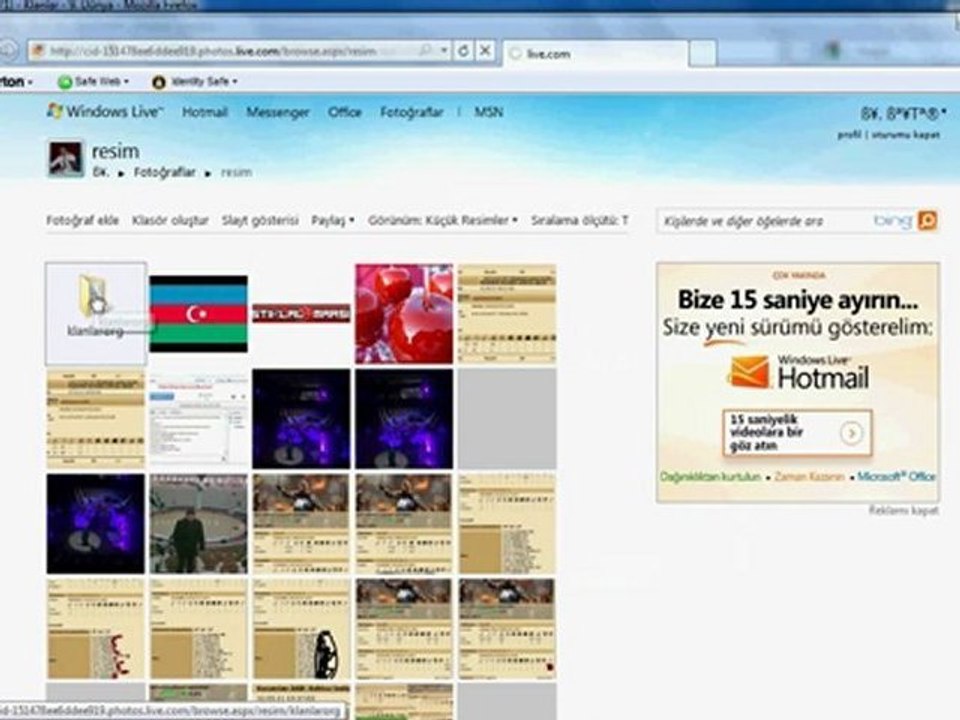Open the Fotoğraflar menu item
The width and height of the screenshot is (960, 720).
[411, 112]
